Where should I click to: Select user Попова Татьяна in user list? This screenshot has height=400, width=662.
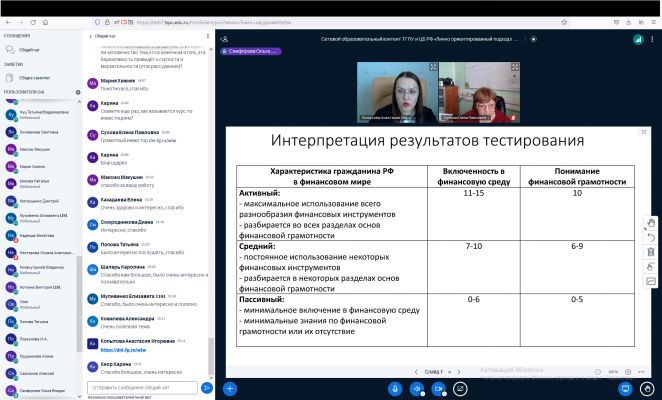point(41,322)
